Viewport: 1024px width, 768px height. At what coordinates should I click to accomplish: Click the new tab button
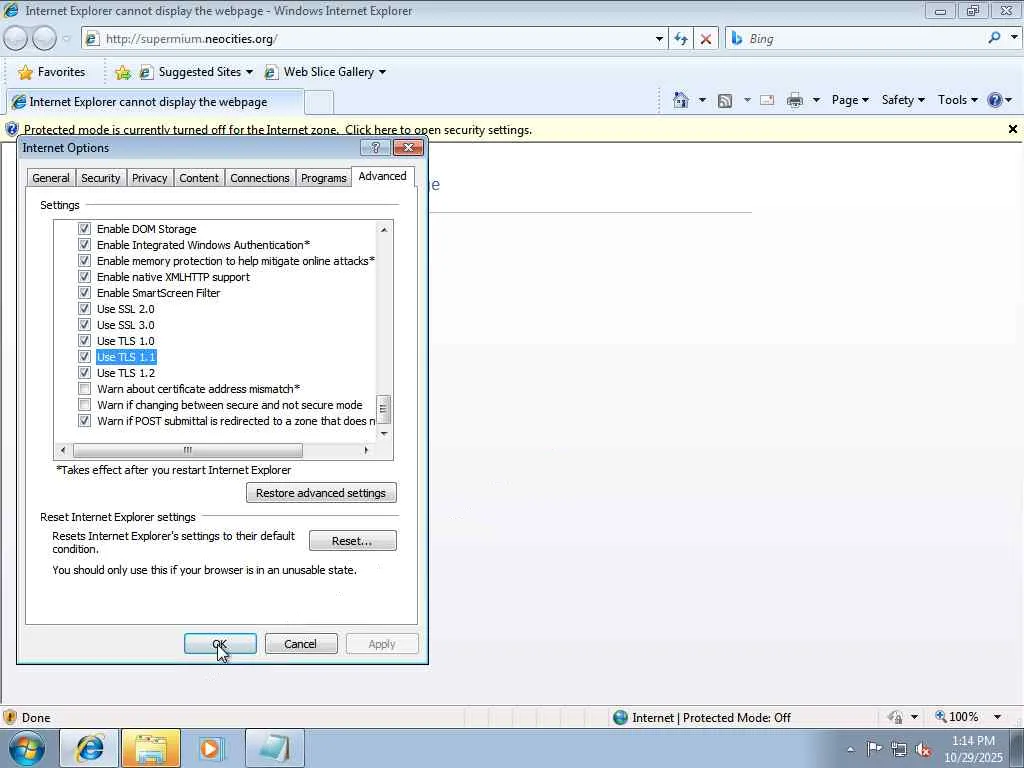pyautogui.click(x=319, y=103)
